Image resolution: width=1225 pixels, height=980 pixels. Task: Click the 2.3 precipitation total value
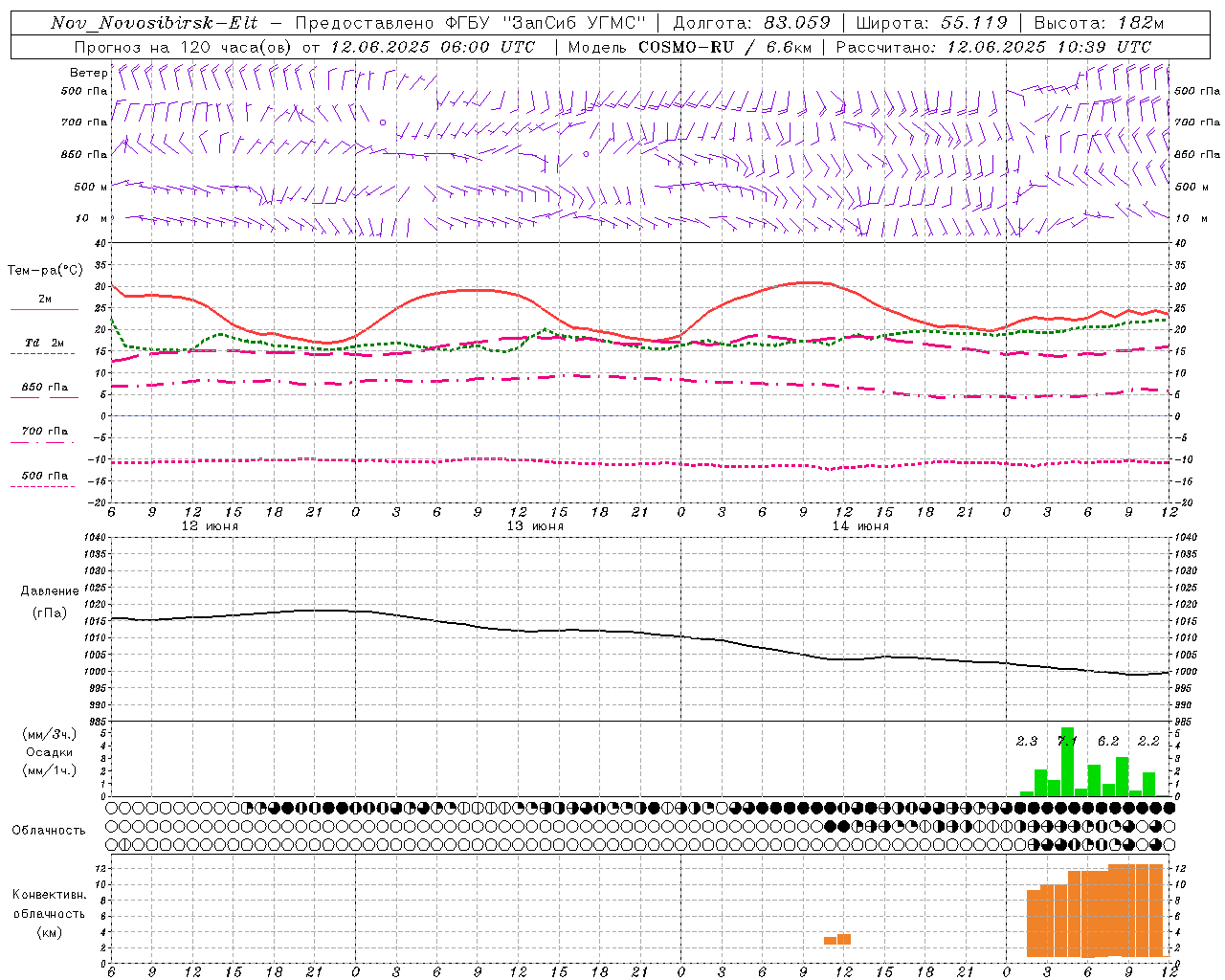click(1027, 741)
